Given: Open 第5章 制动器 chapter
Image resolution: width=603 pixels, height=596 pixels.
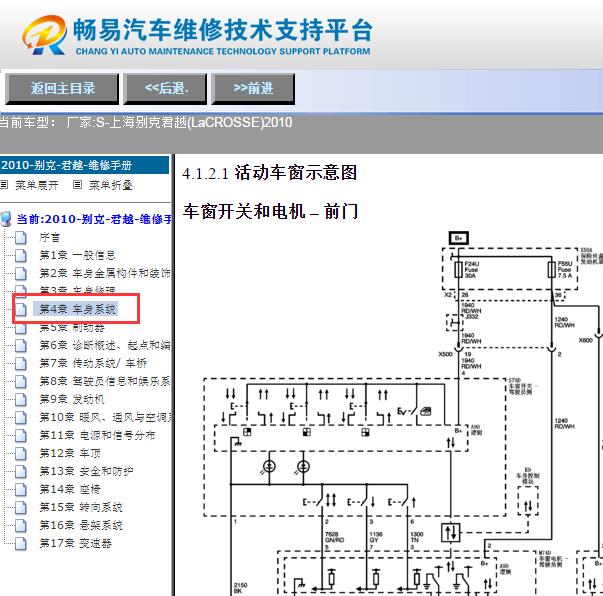Looking at the screenshot, I should click(x=72, y=327).
